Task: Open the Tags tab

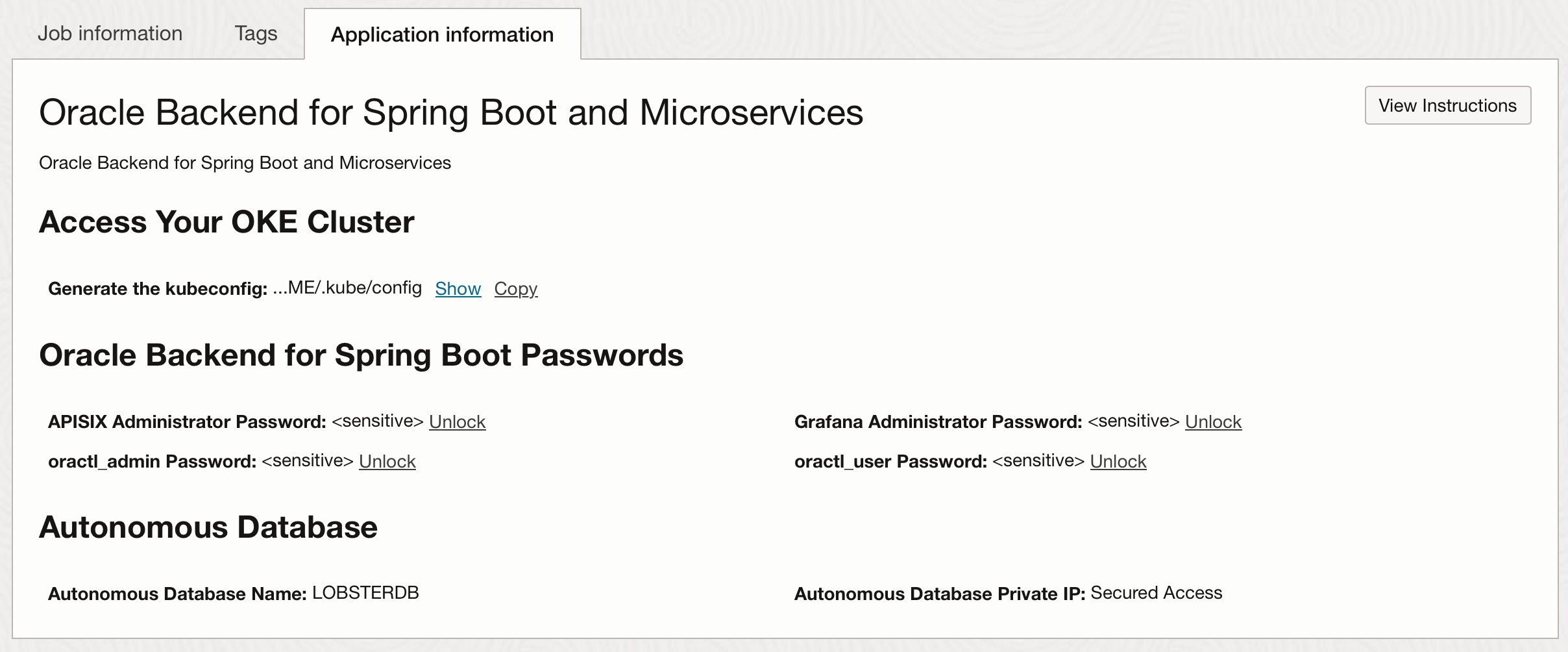Action: point(256,34)
